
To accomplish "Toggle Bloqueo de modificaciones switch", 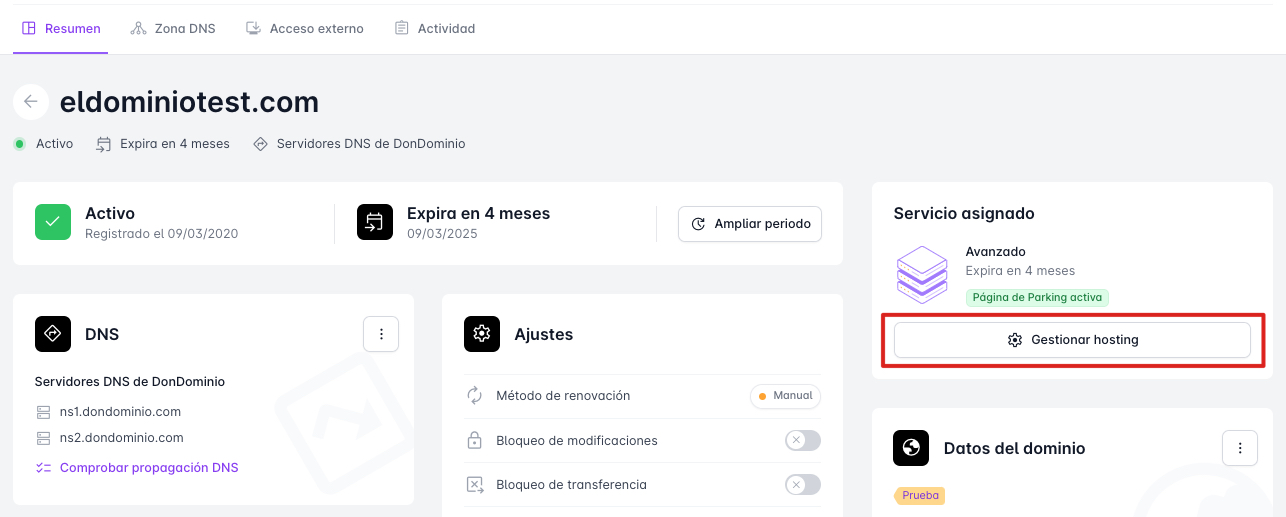I will tap(802, 441).
